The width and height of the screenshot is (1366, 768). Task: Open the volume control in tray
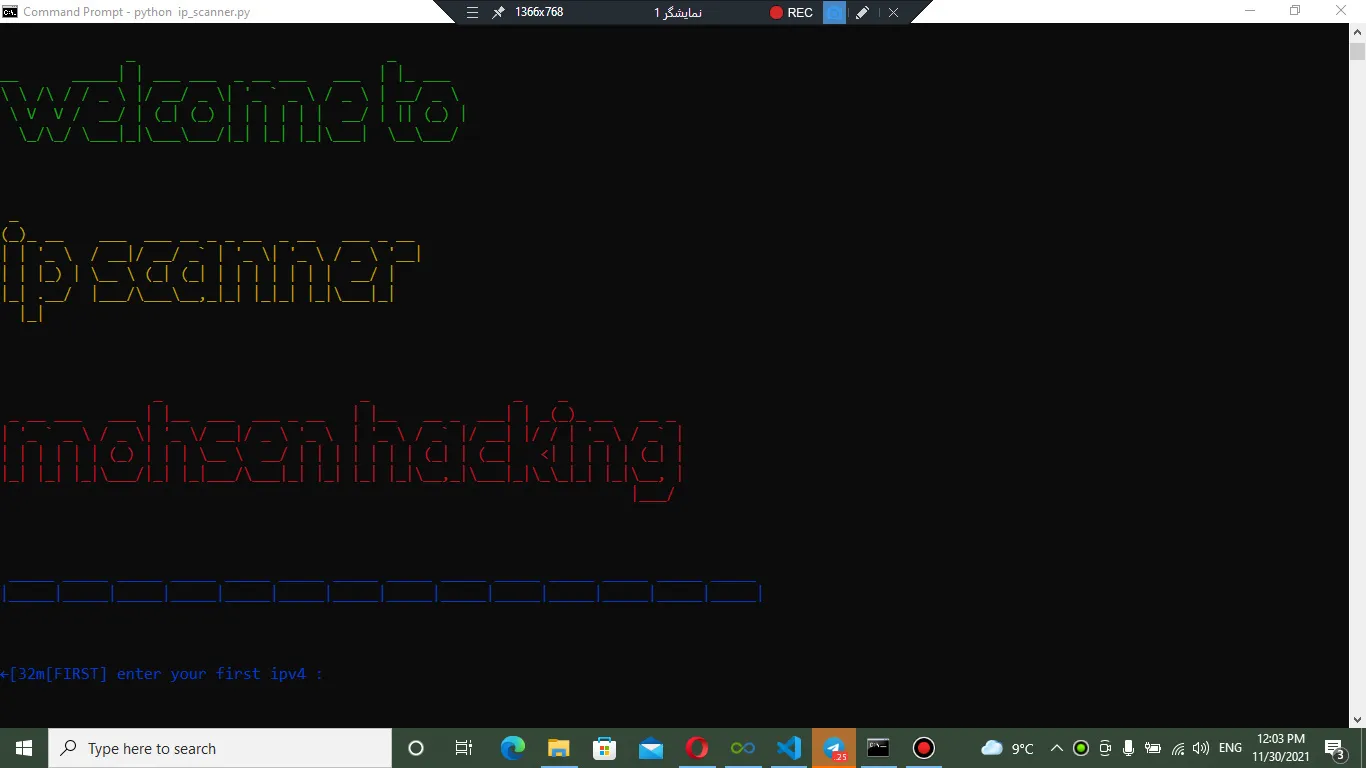tap(1201, 748)
